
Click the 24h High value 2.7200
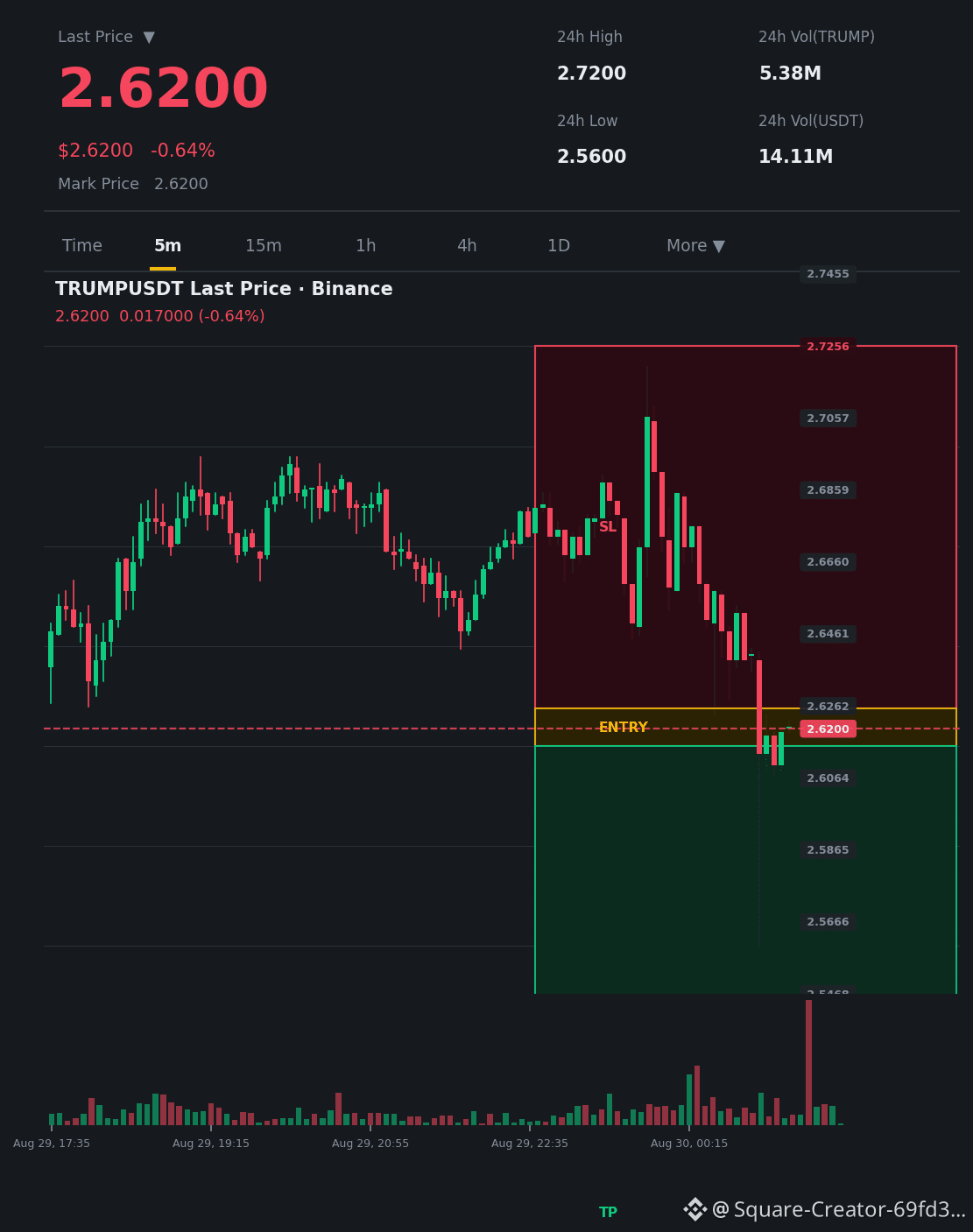coord(592,74)
